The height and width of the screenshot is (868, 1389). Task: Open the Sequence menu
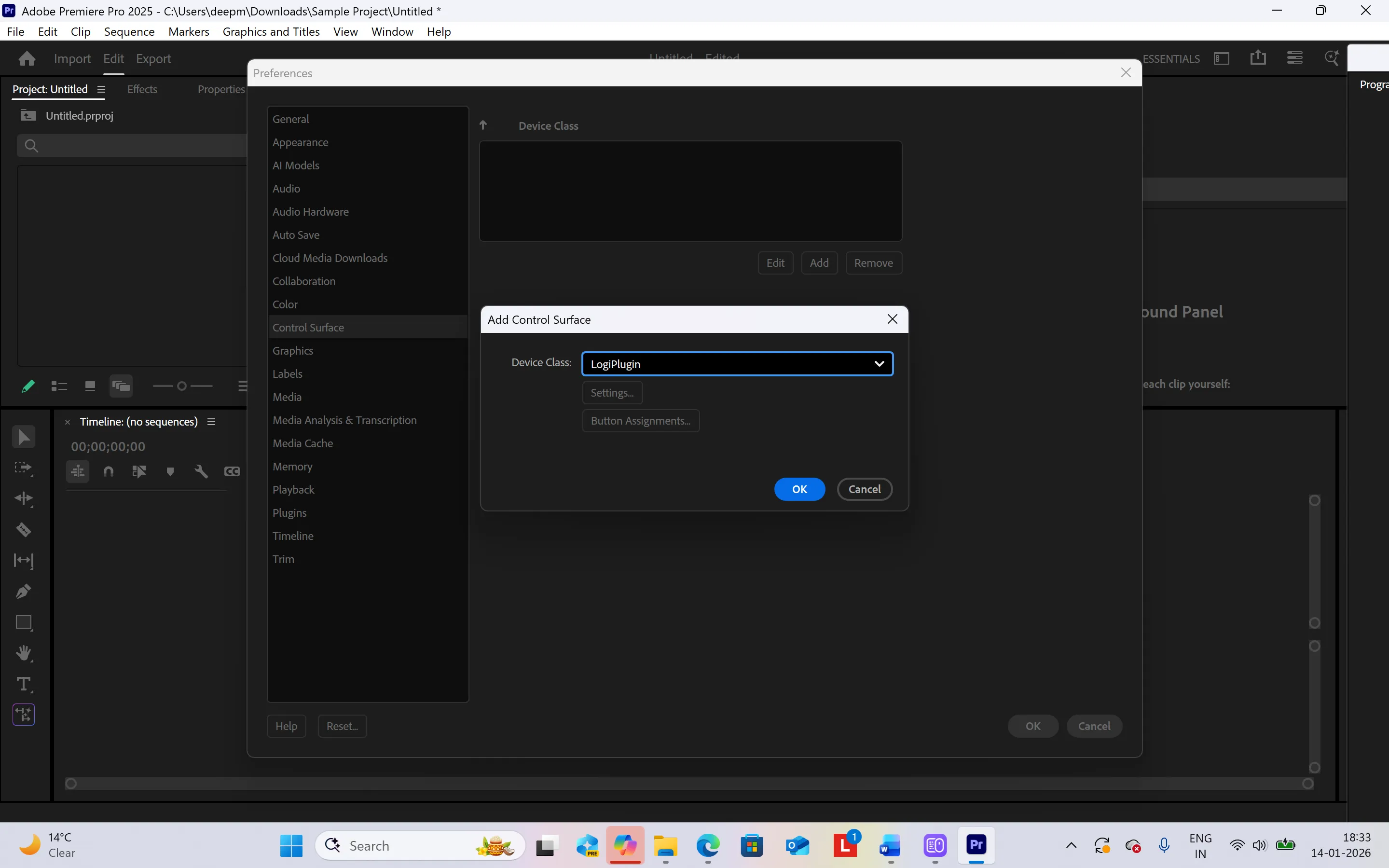pos(129,31)
